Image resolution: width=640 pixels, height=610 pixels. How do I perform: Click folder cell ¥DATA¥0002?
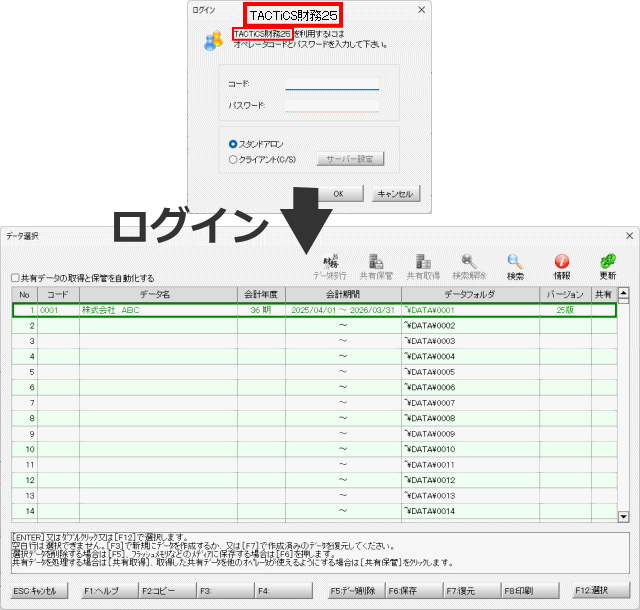tap(470, 326)
